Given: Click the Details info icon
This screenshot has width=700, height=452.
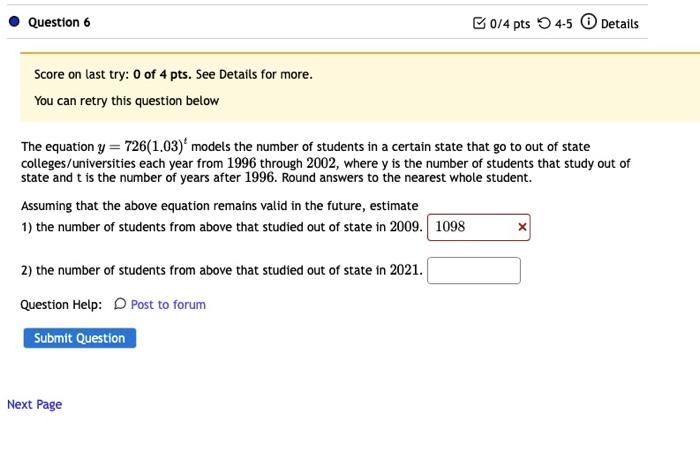Looking at the screenshot, I should point(589,23).
